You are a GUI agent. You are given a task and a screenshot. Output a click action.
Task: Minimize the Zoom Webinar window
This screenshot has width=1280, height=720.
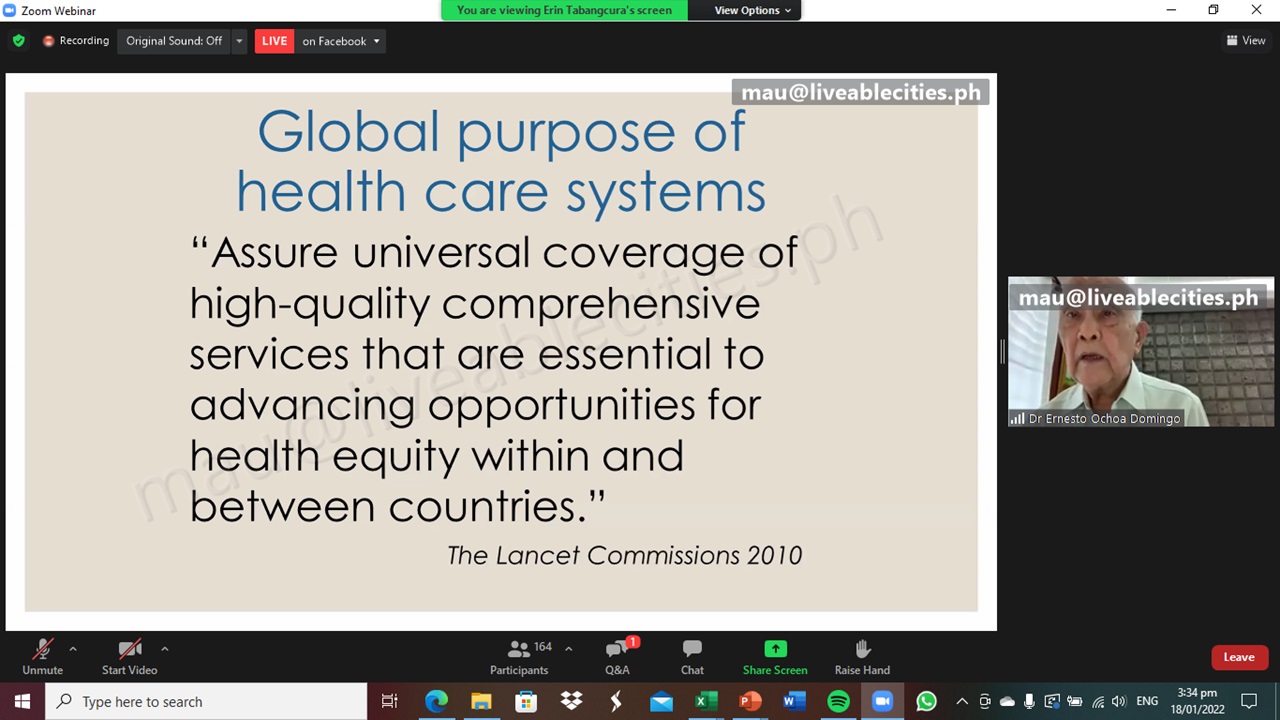tap(1171, 10)
